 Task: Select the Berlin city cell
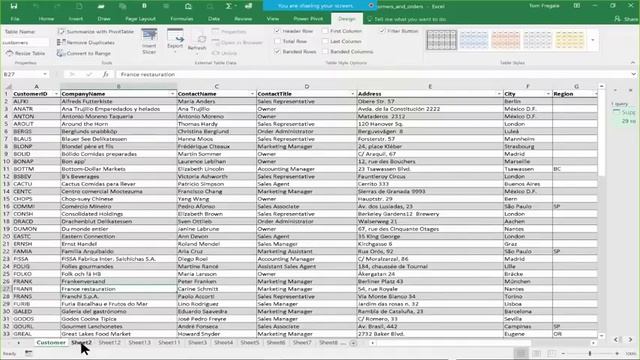(528, 101)
